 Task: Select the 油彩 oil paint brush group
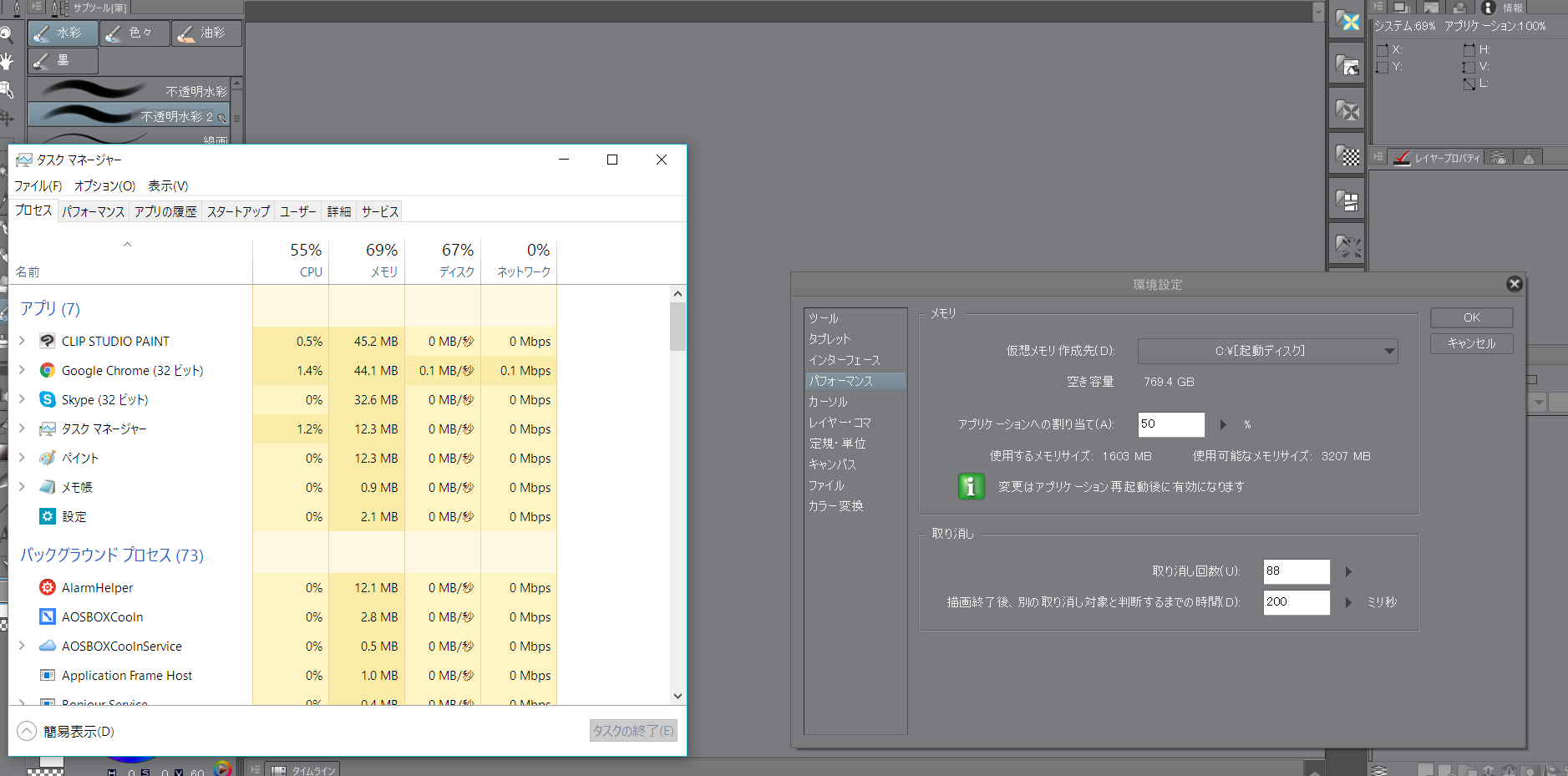click(206, 33)
